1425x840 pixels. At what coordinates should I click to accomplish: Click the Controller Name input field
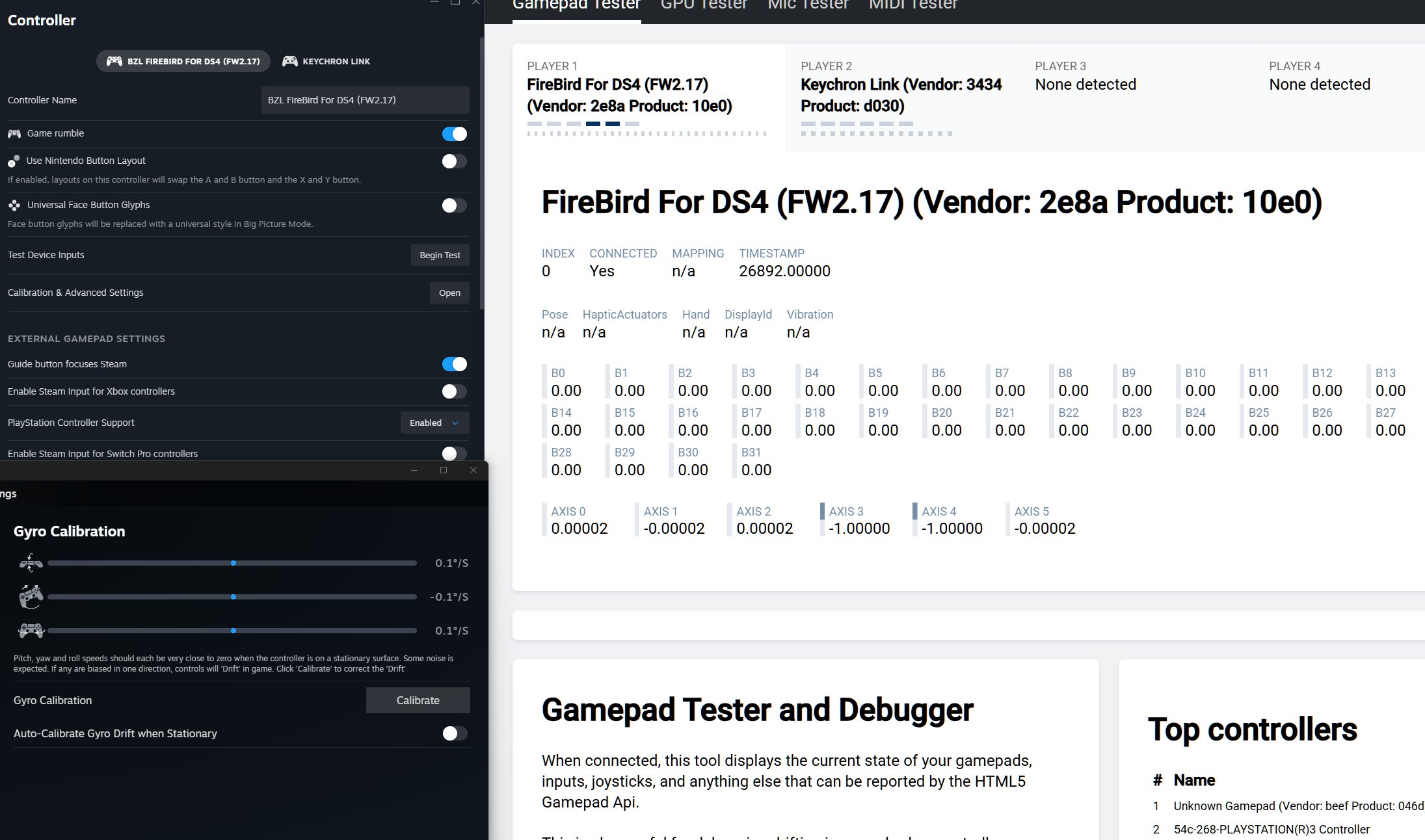(365, 100)
